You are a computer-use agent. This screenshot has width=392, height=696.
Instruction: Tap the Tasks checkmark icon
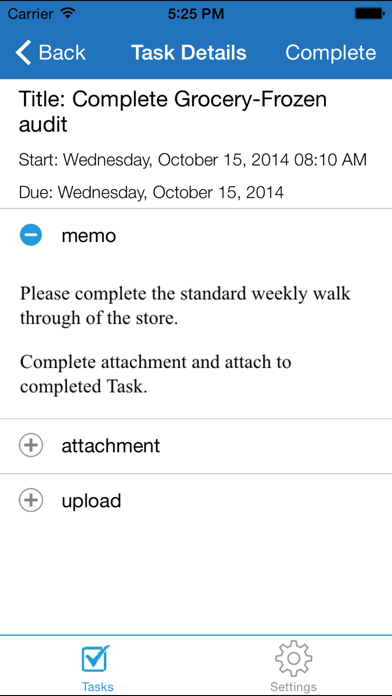[95, 658]
